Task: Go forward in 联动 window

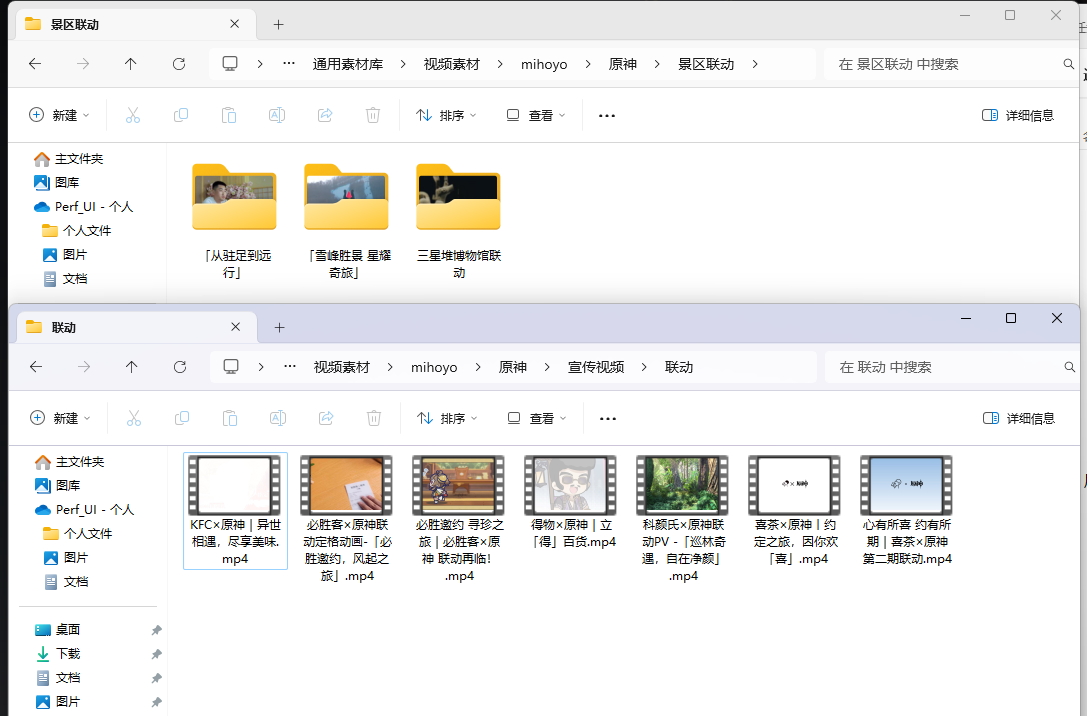Action: pos(84,367)
